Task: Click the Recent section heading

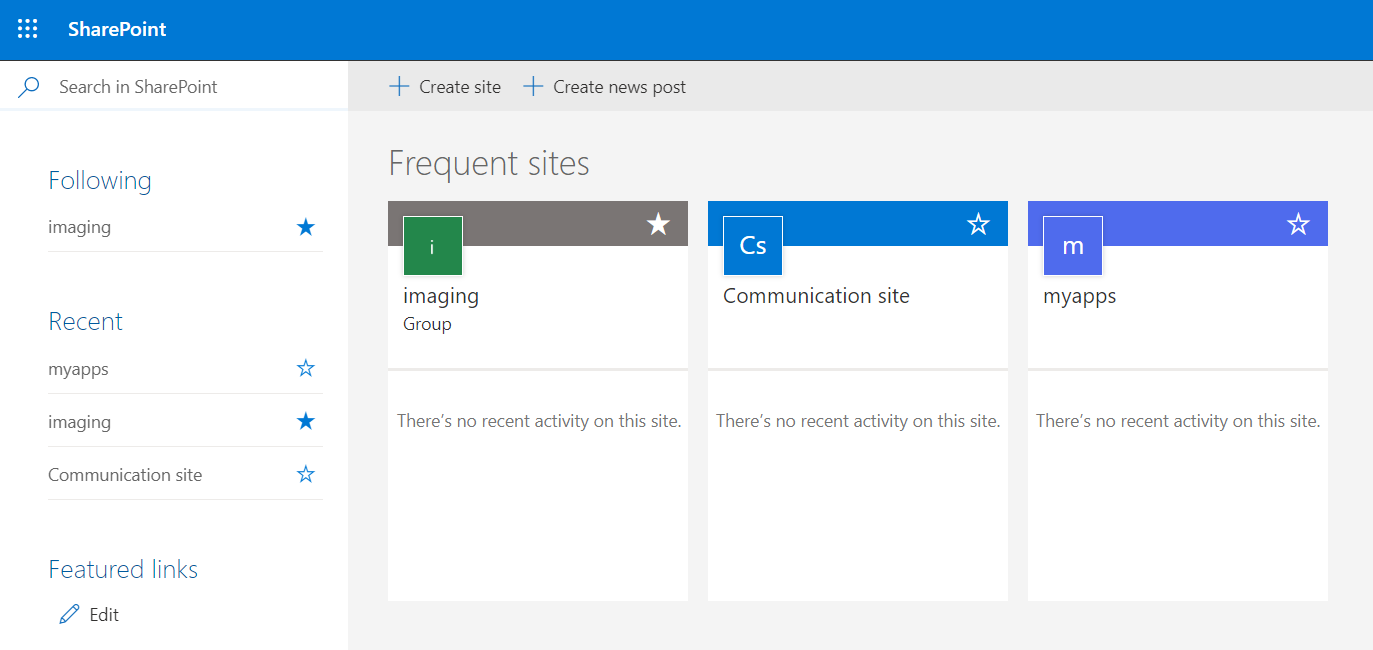Action: (85, 321)
